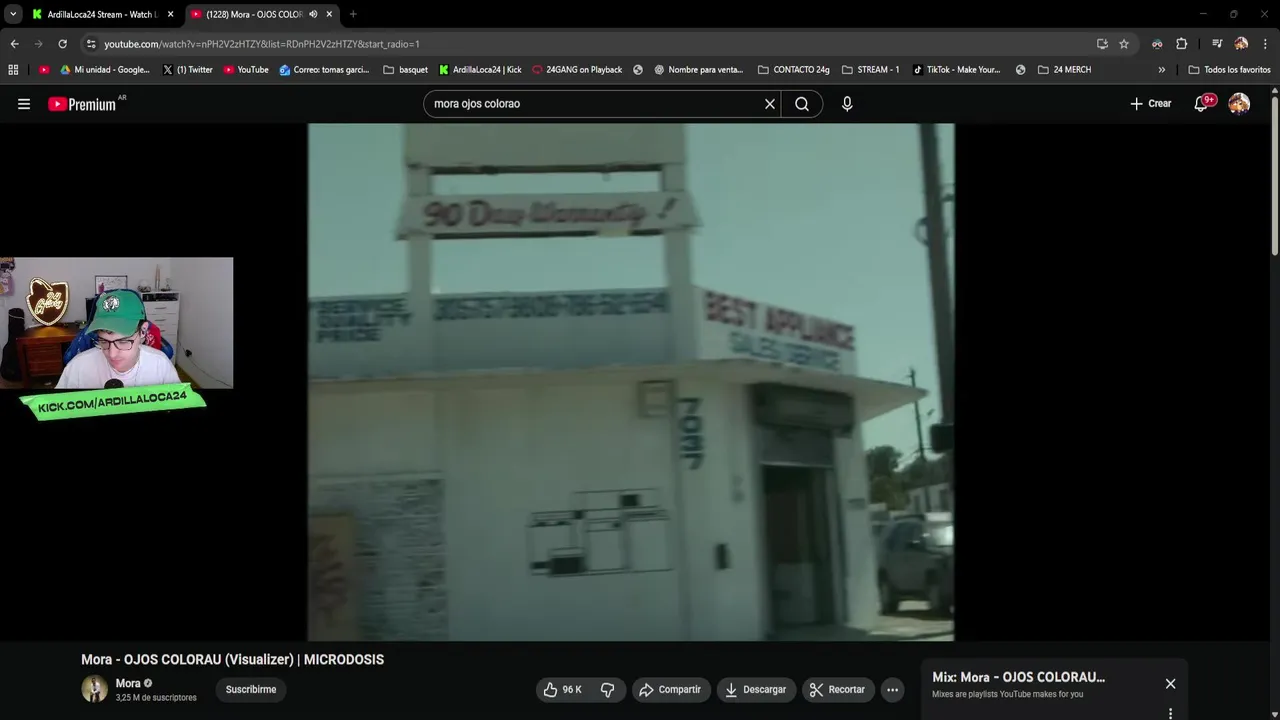Click the Mora - OJOS COLORAU video title
This screenshot has height=720, width=1280.
(232, 660)
